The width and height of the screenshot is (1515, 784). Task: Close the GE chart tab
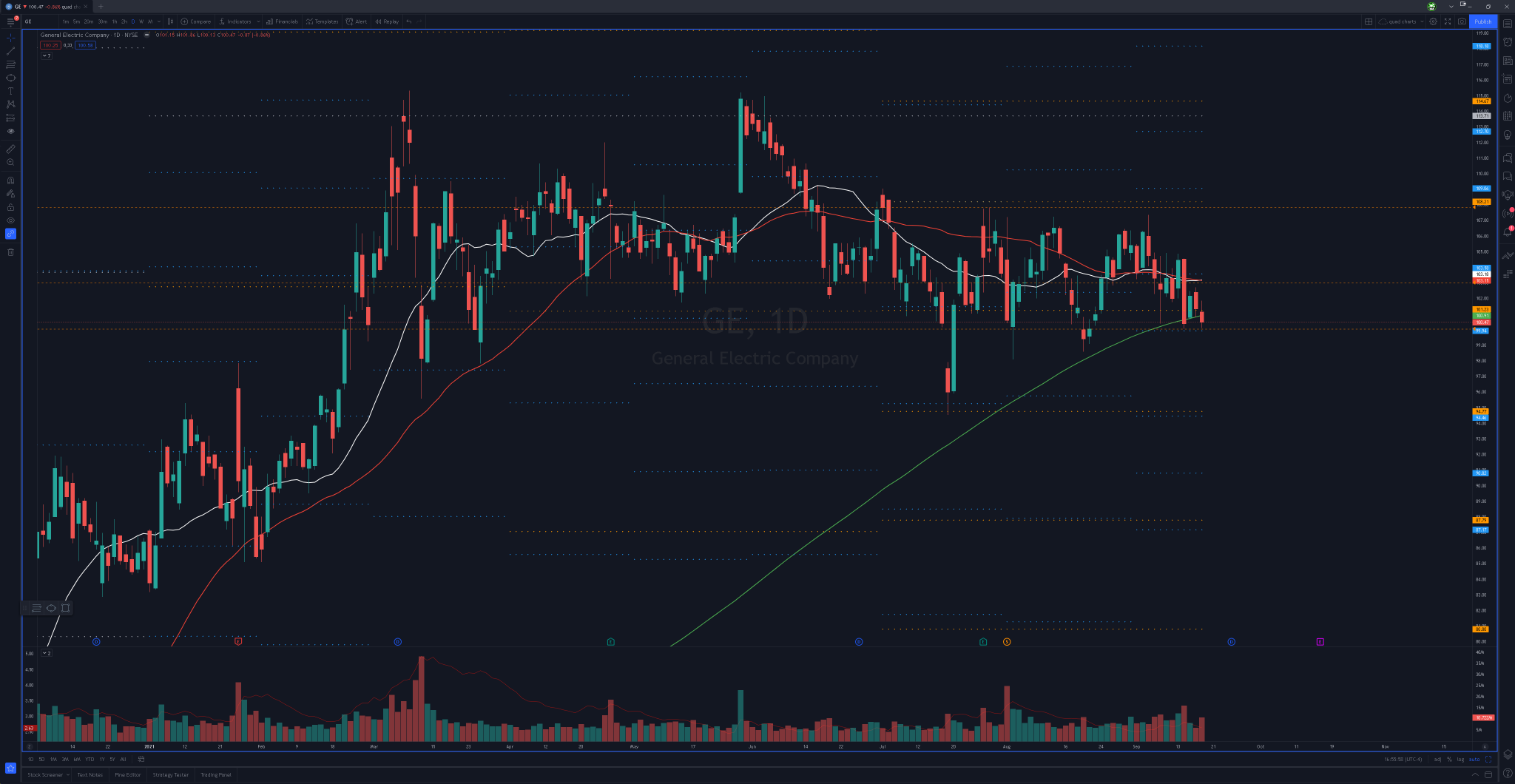pyautogui.click(x=86, y=7)
